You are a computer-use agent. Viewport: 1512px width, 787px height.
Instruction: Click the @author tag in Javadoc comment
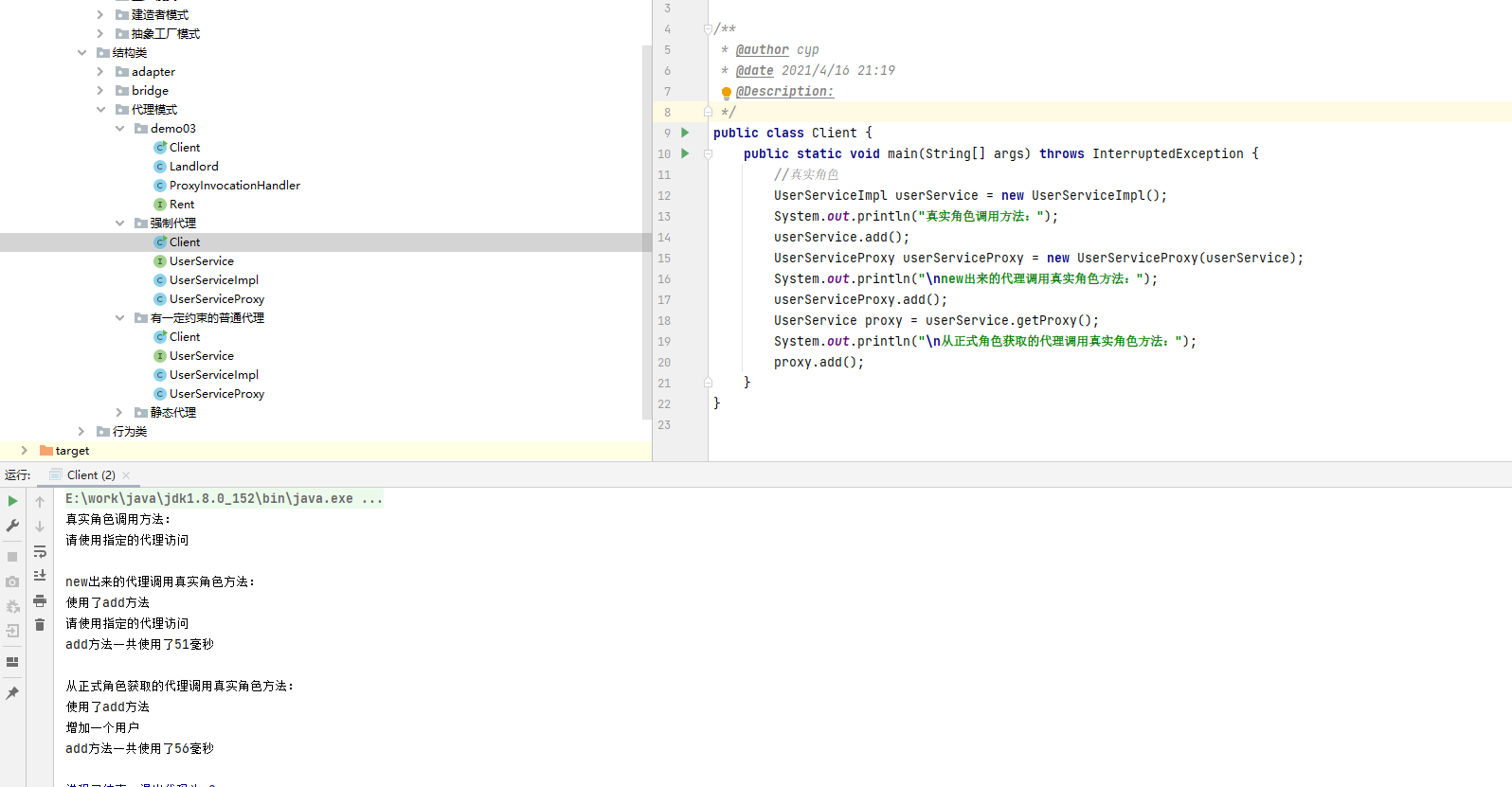762,50
